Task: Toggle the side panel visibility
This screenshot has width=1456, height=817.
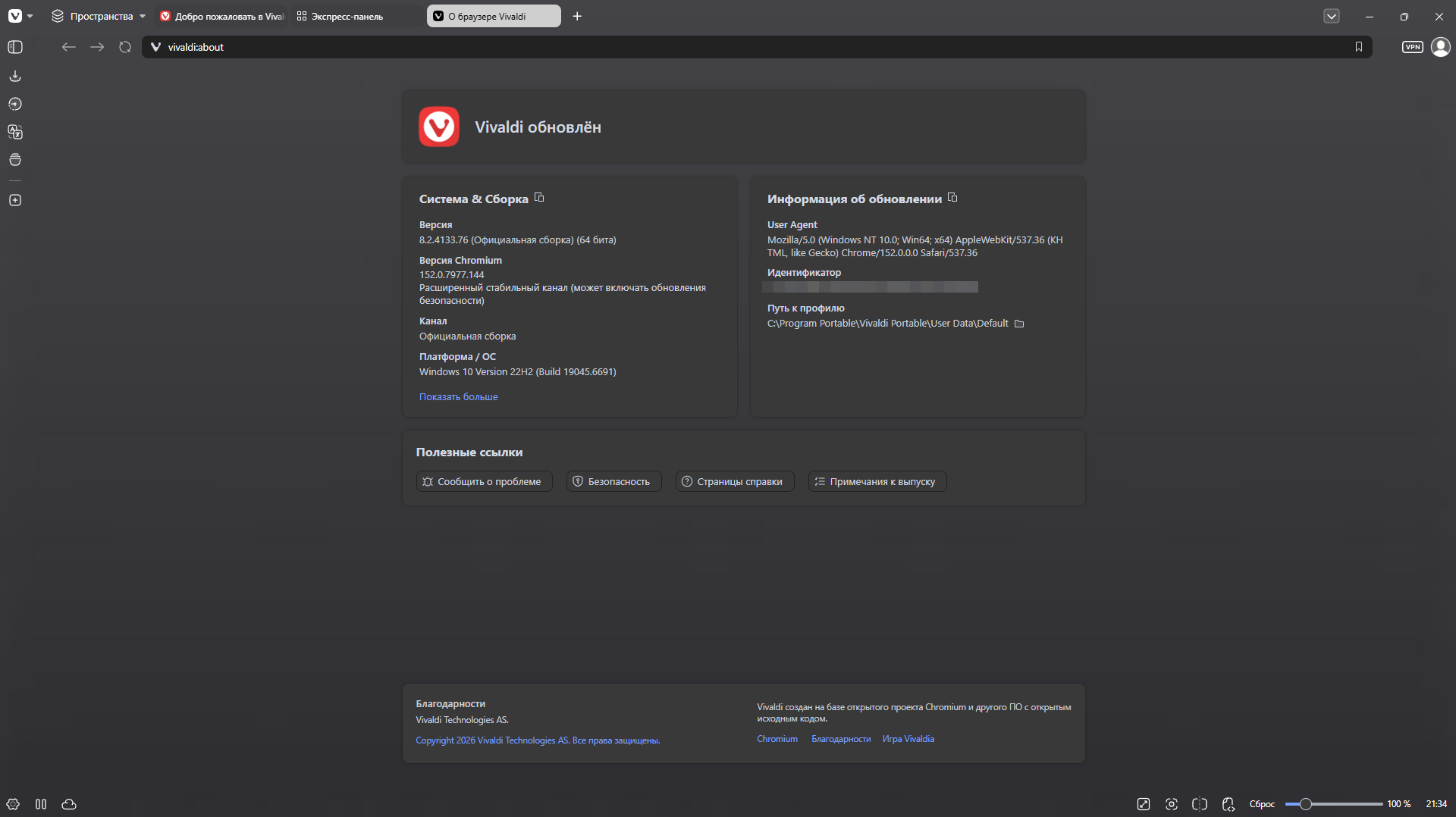Action: [15, 47]
